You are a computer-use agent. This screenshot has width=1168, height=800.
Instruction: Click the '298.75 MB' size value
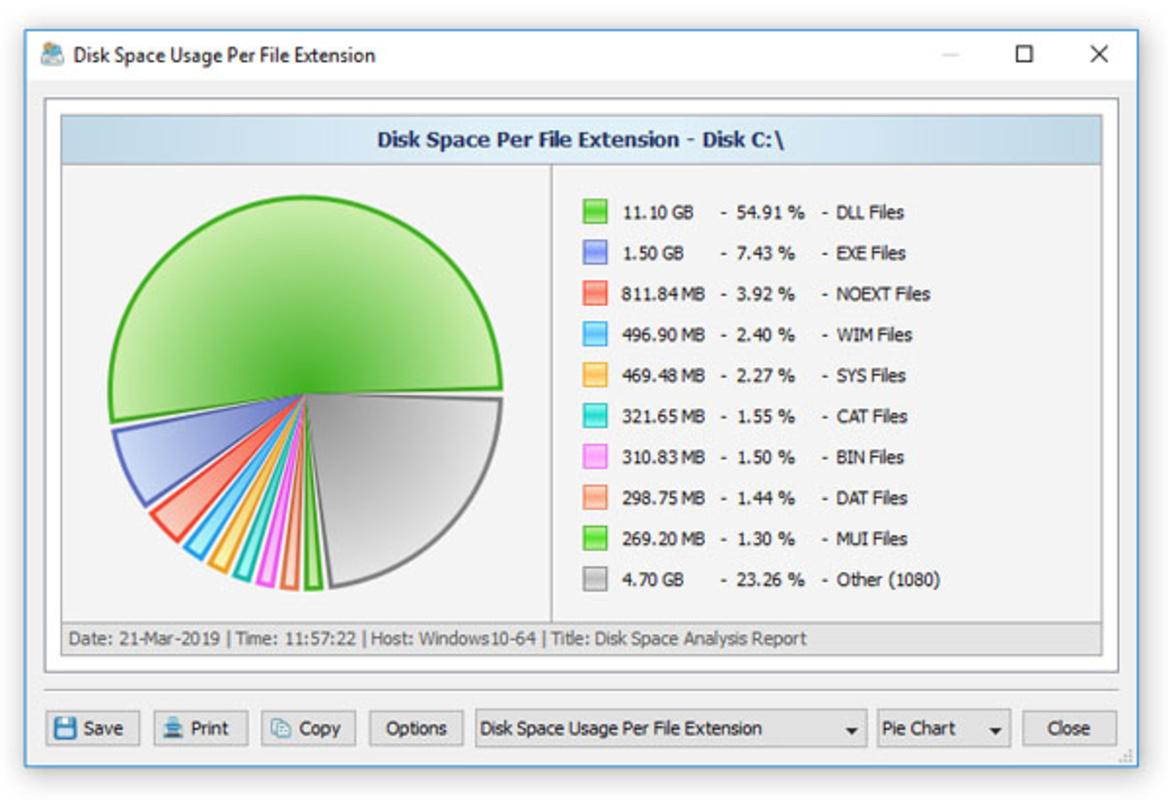pos(663,498)
